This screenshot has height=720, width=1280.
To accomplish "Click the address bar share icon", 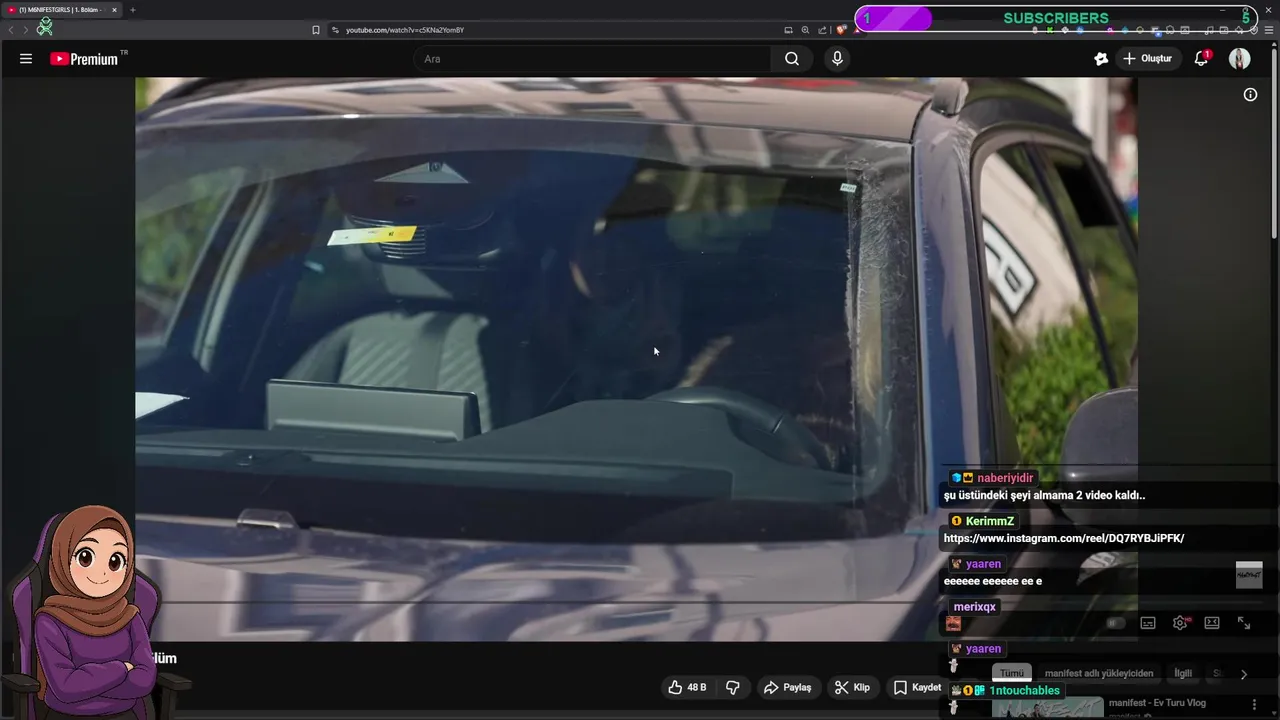I will (822, 30).
